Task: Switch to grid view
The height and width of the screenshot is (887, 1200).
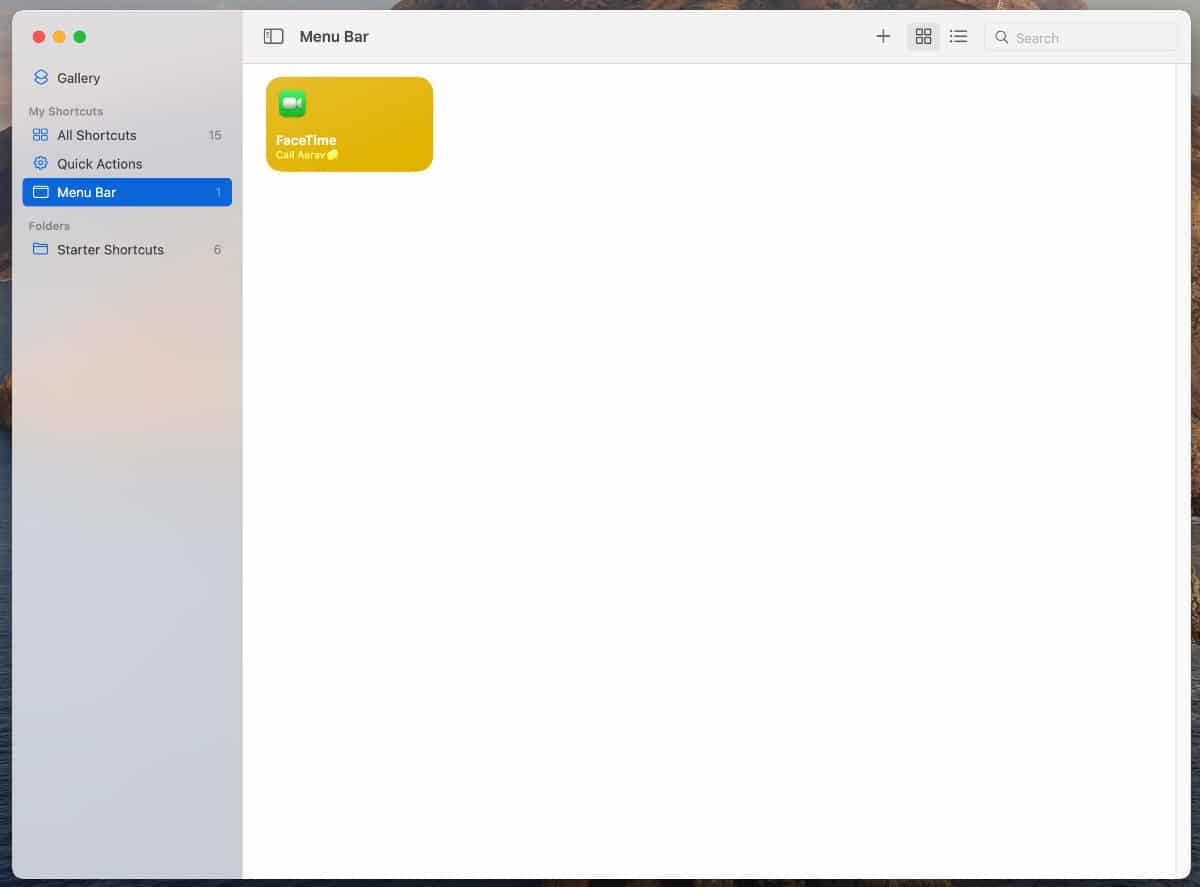Action: click(923, 37)
